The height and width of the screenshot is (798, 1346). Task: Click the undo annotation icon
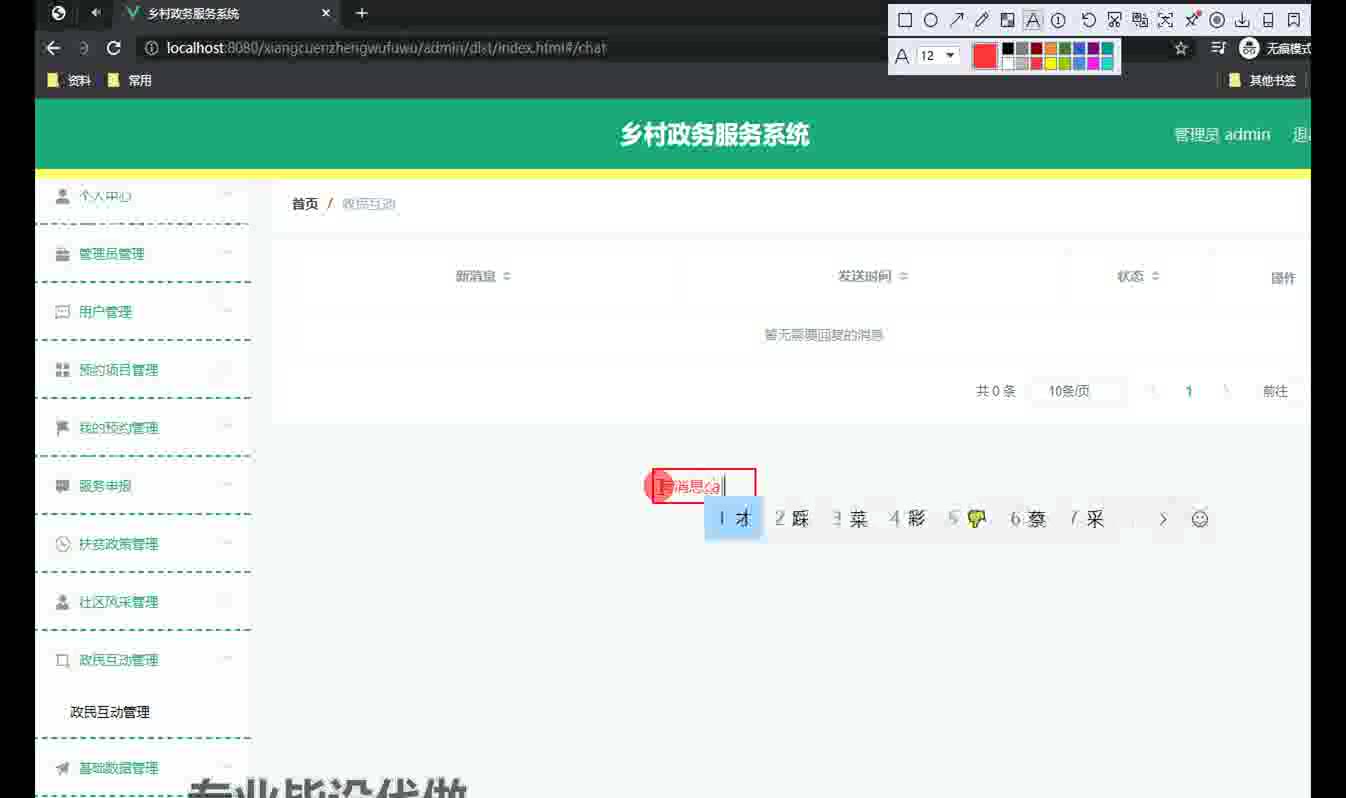(1088, 20)
